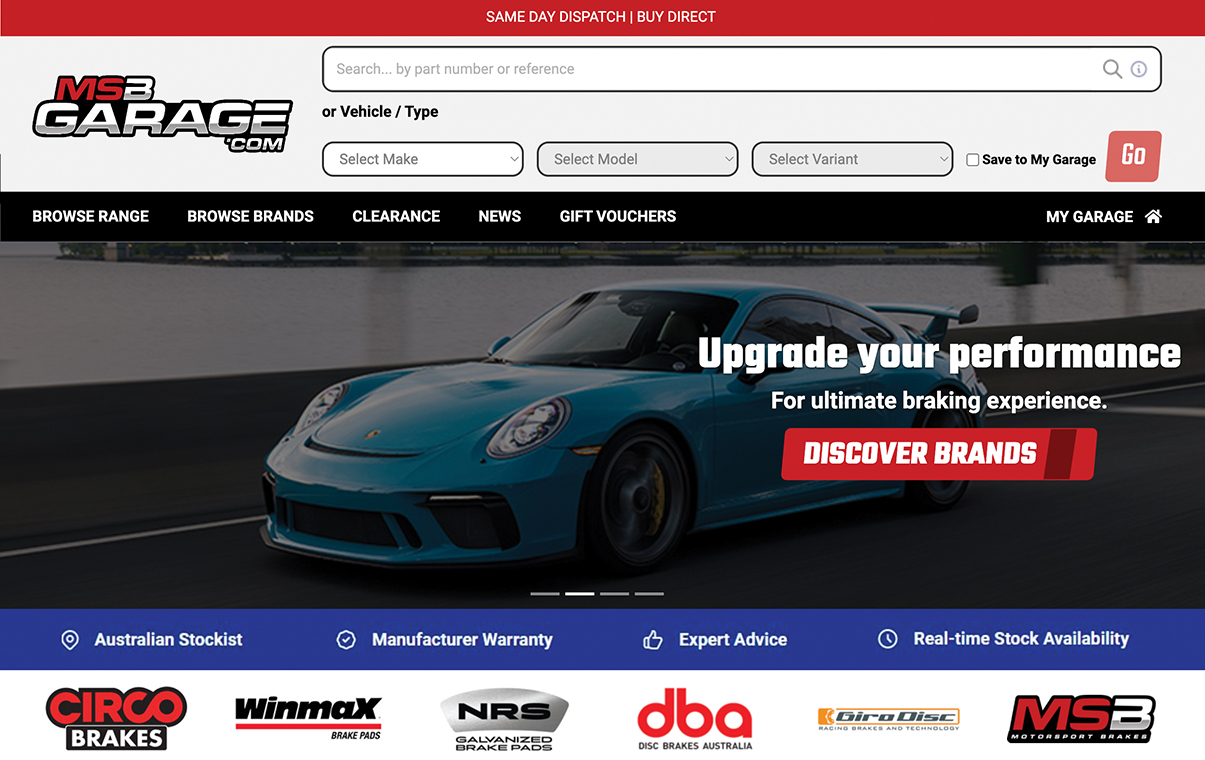
Task: Click the Manufacturer Warranty checkmark icon
Action: point(346,640)
